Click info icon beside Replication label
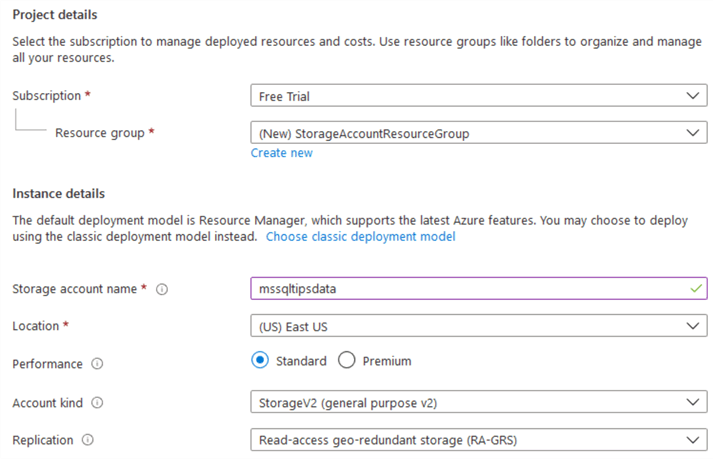Image resolution: width=713 pixels, height=459 pixels. coord(88,440)
